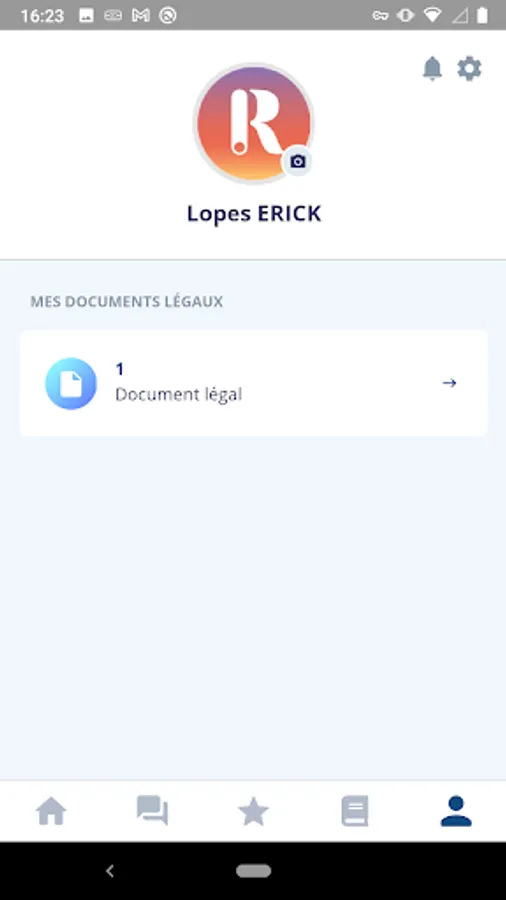The height and width of the screenshot is (900, 506).
Task: Tap Gmail notification icon in status bar
Action: pos(141,15)
